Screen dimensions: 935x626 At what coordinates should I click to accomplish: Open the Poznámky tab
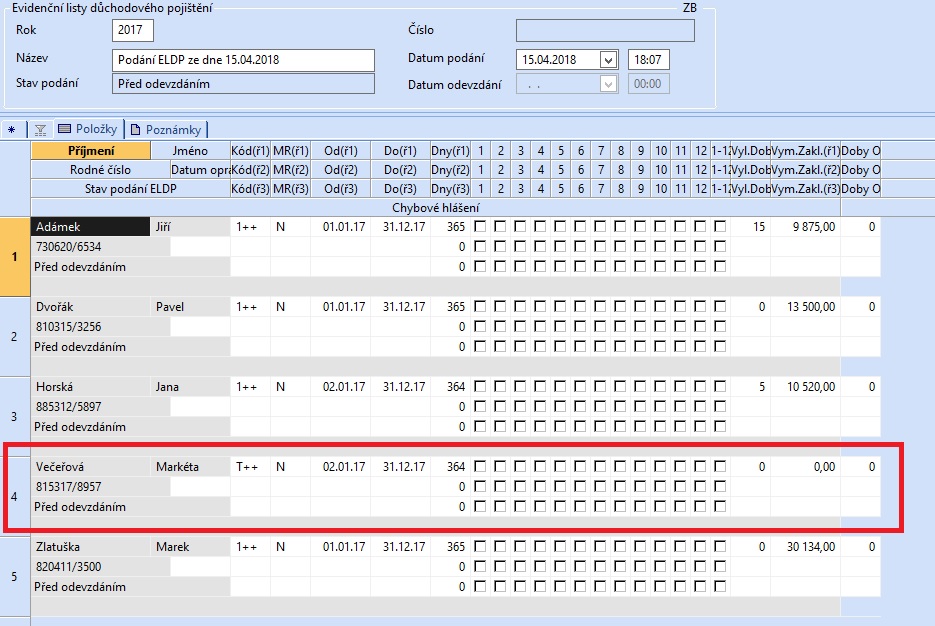click(167, 129)
